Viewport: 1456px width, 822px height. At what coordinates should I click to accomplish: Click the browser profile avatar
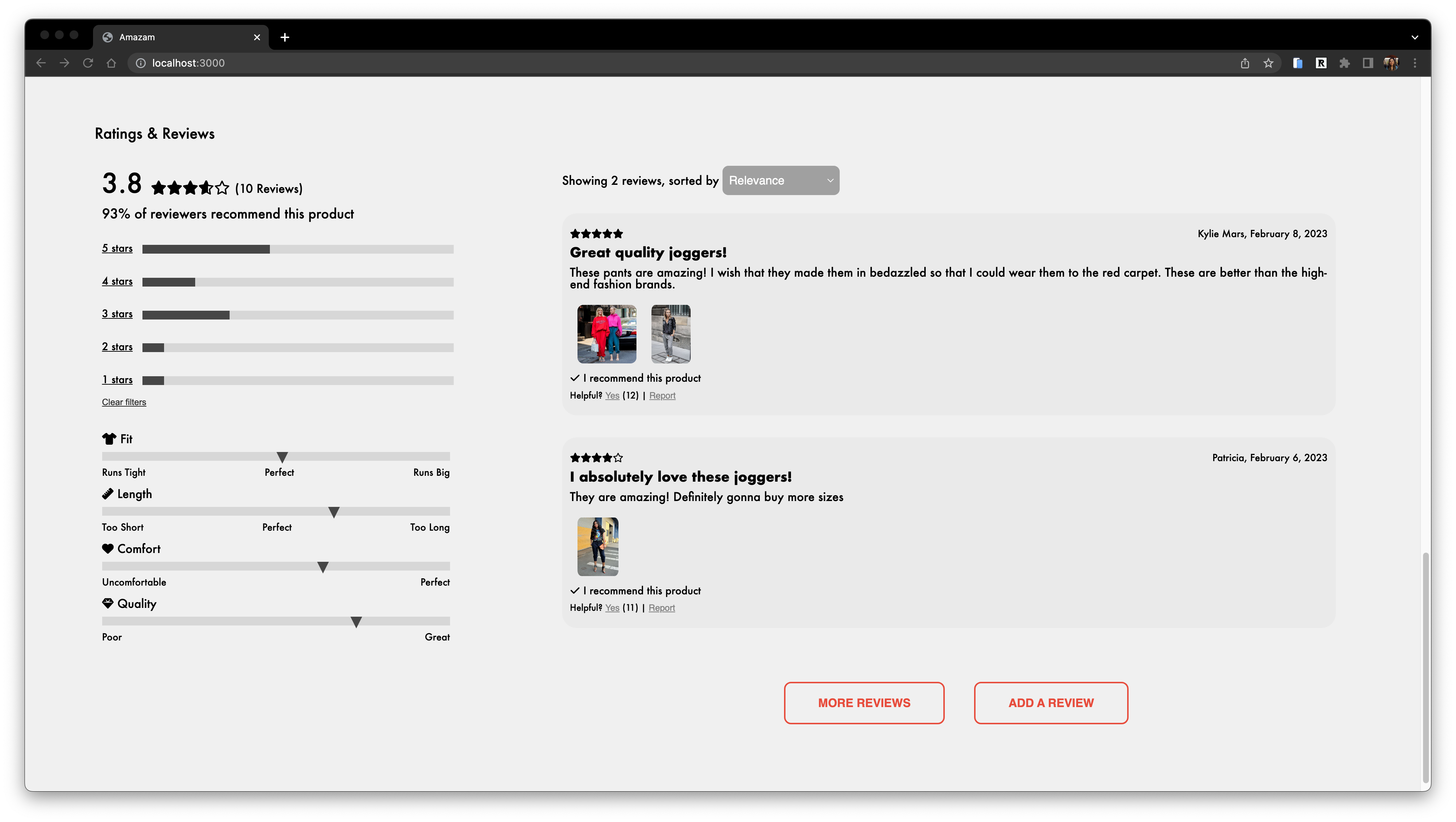click(1391, 63)
